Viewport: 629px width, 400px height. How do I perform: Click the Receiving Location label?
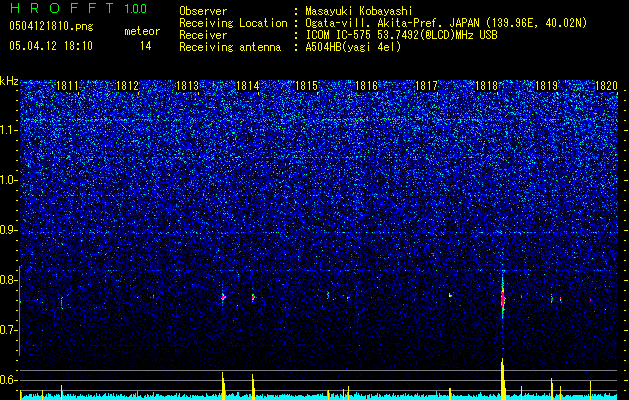[233, 23]
